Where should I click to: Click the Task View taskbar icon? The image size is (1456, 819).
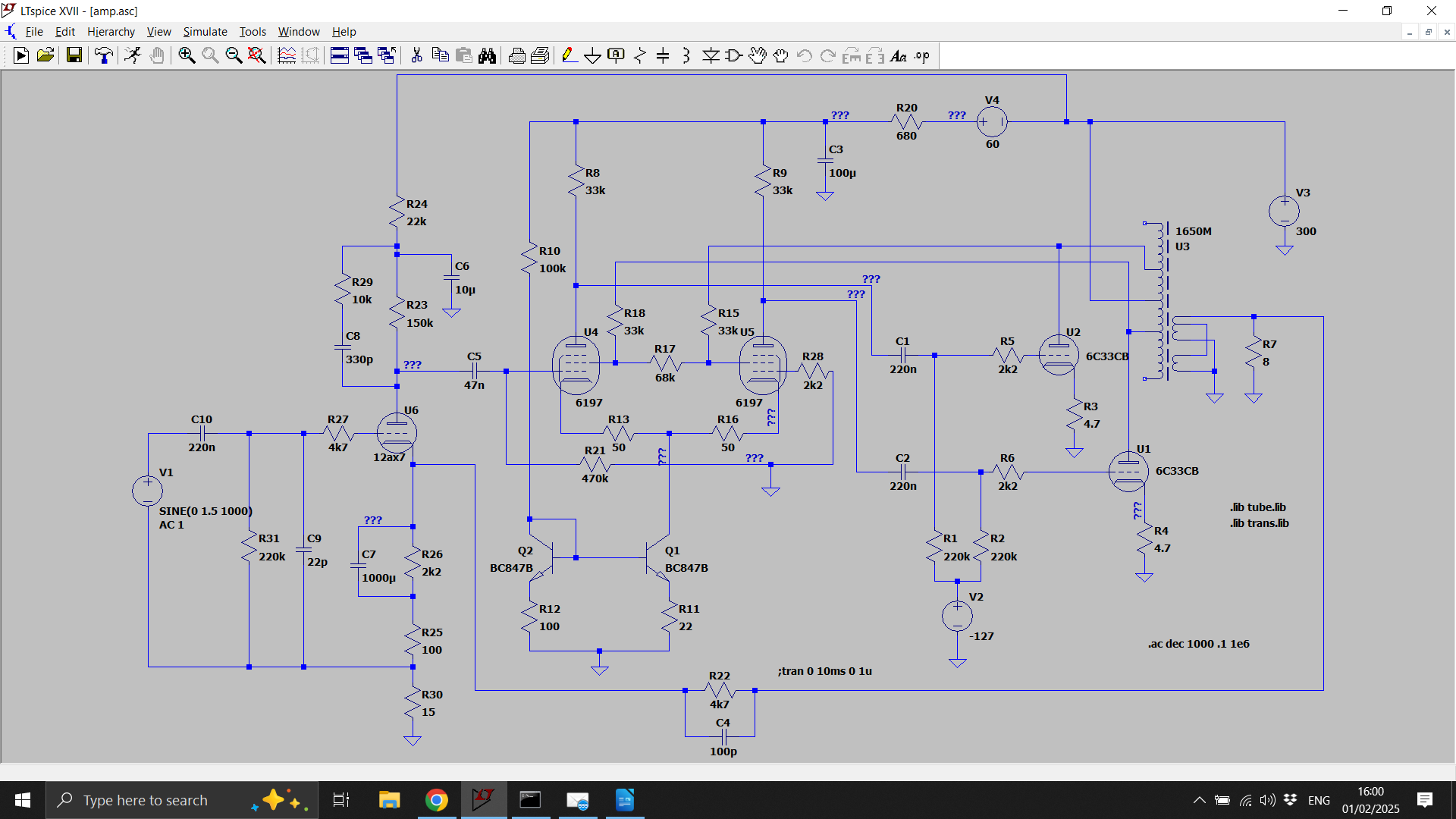tap(341, 800)
